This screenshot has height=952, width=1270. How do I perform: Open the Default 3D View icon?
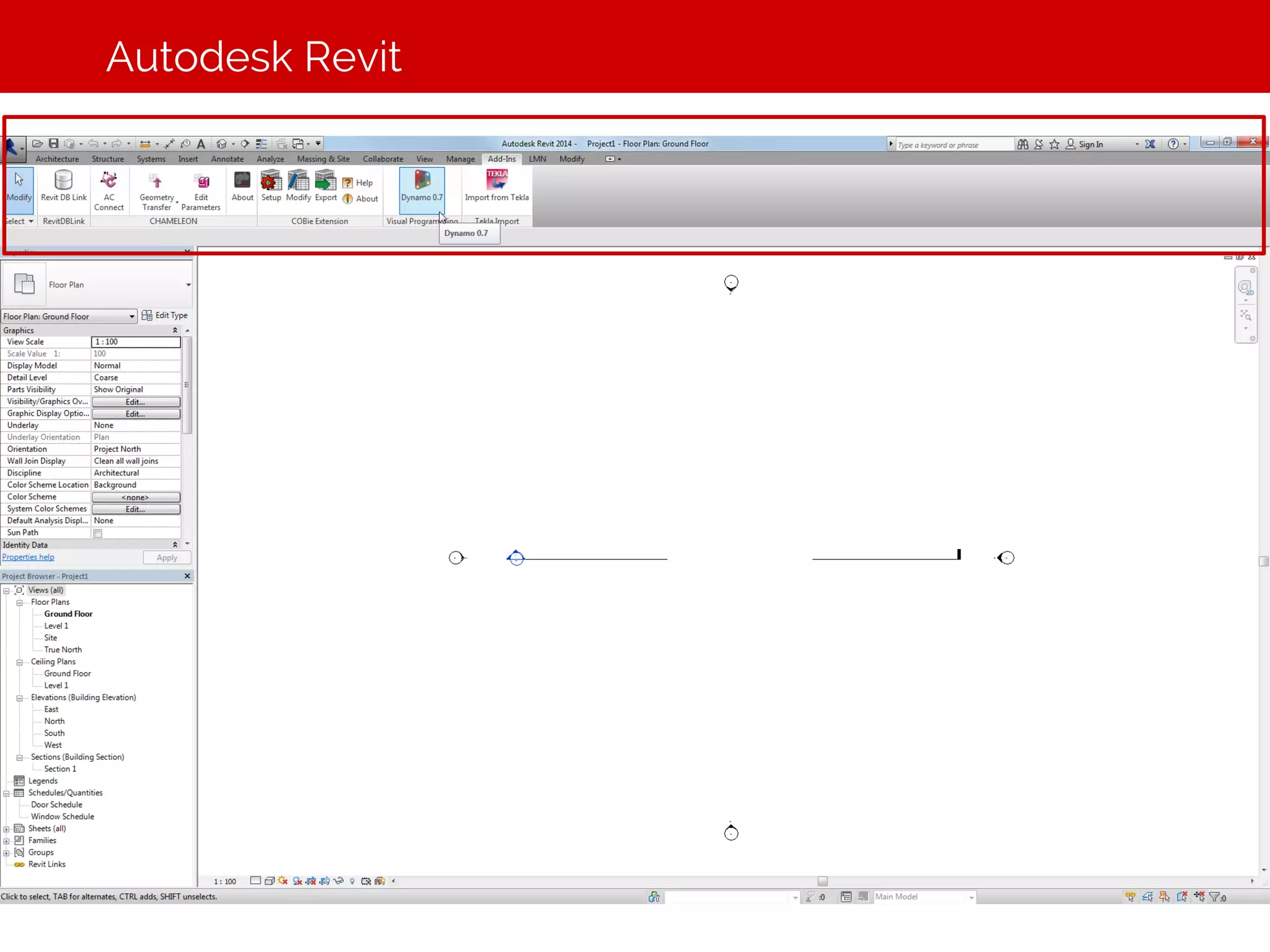click(221, 144)
